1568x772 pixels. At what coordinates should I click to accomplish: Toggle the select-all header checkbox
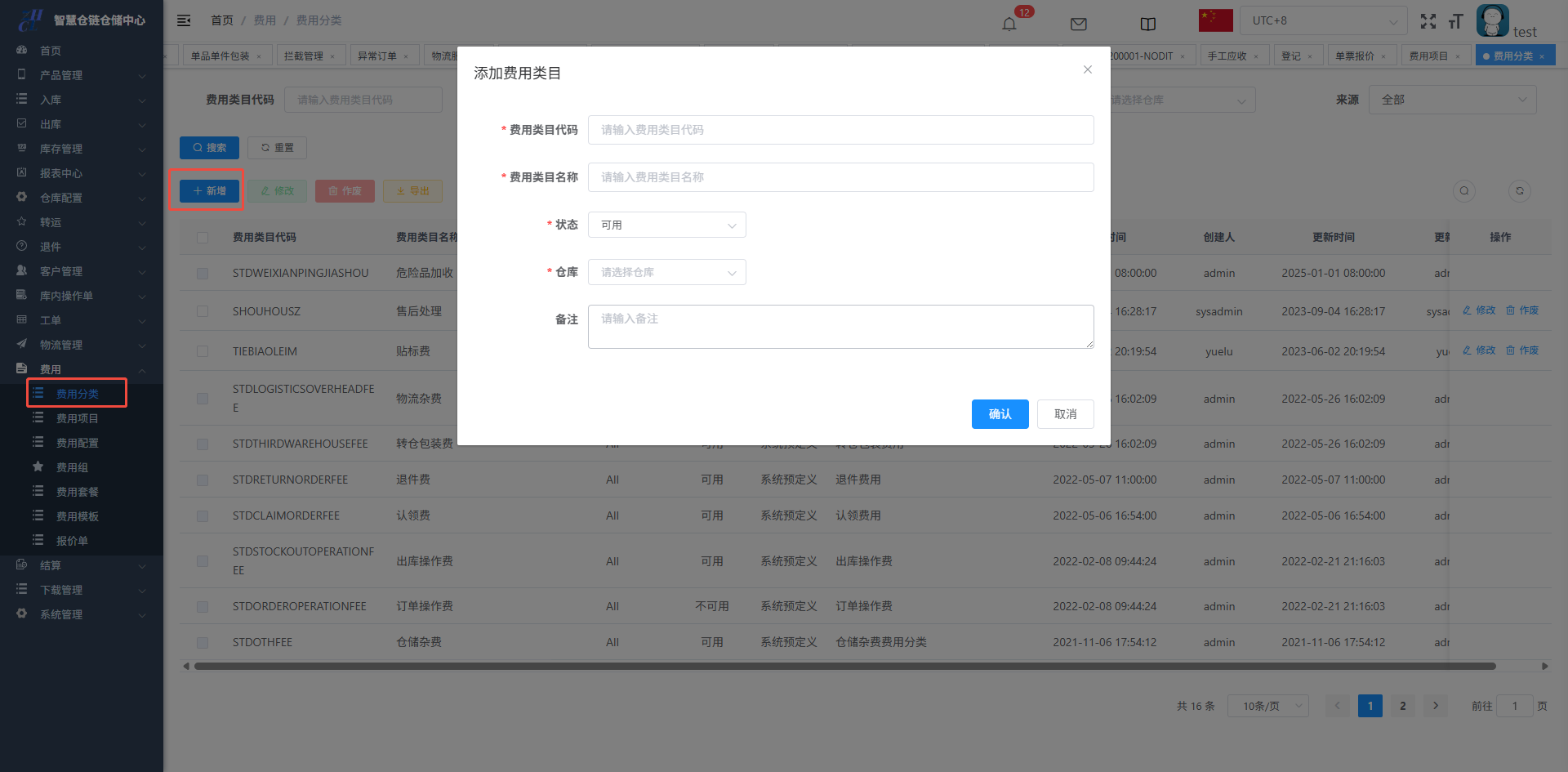(x=203, y=238)
